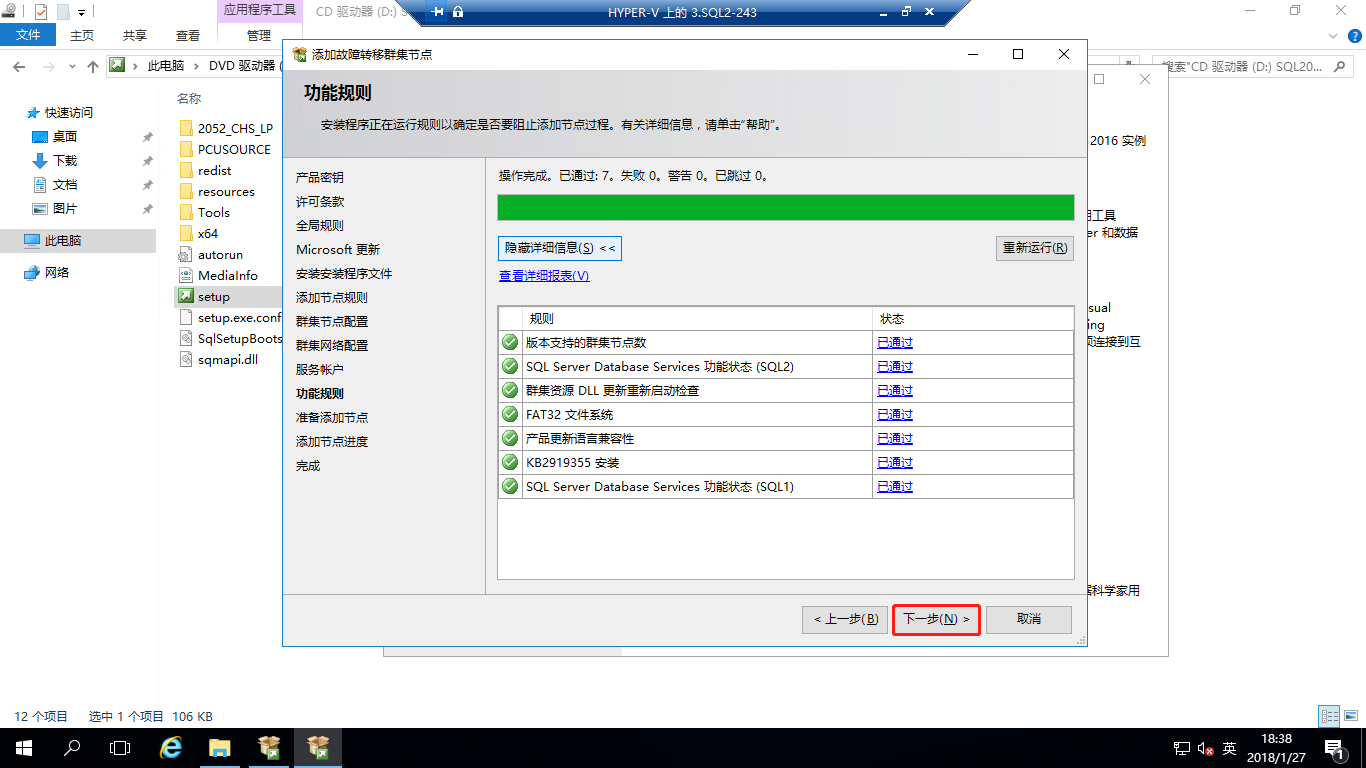
Task: Select the autorun file
Action: 211,255
